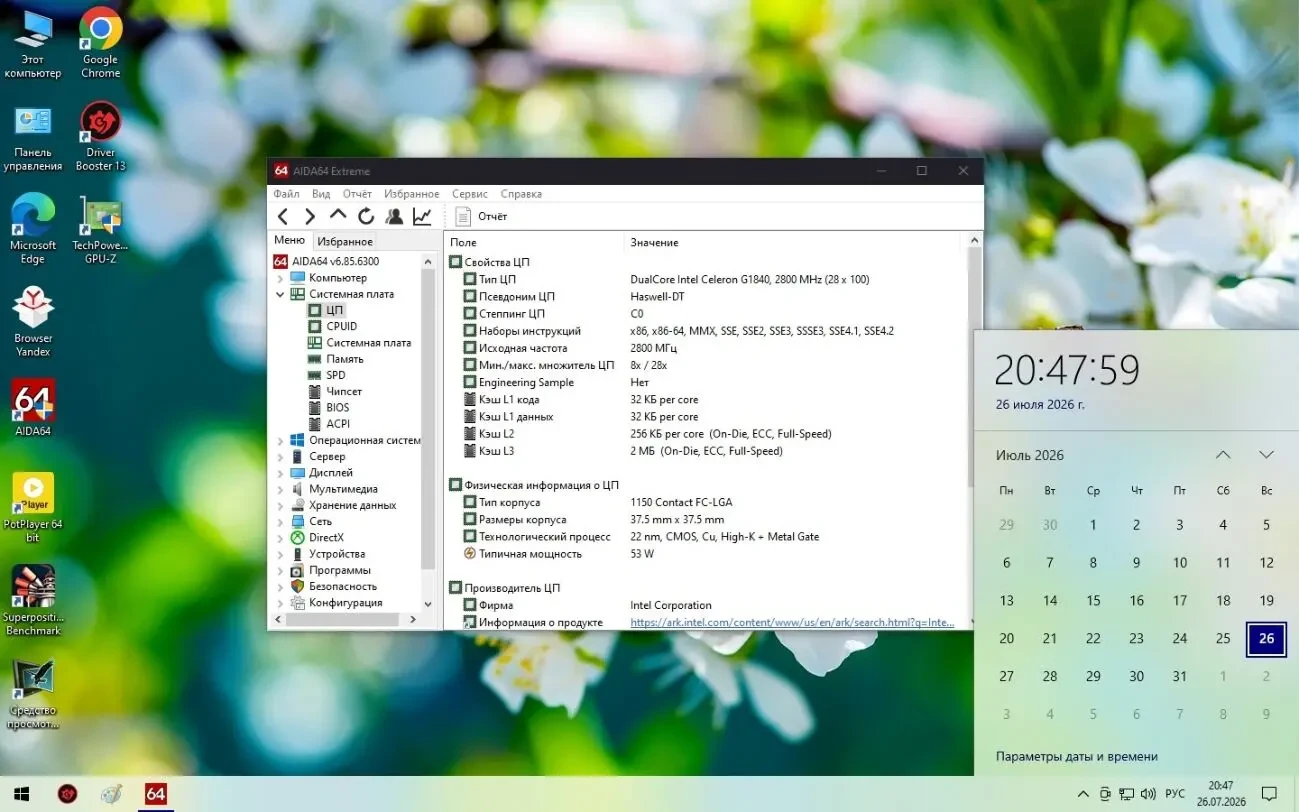Click the volume speaker tray icon
The image size is (1299, 812).
[x=1148, y=794]
